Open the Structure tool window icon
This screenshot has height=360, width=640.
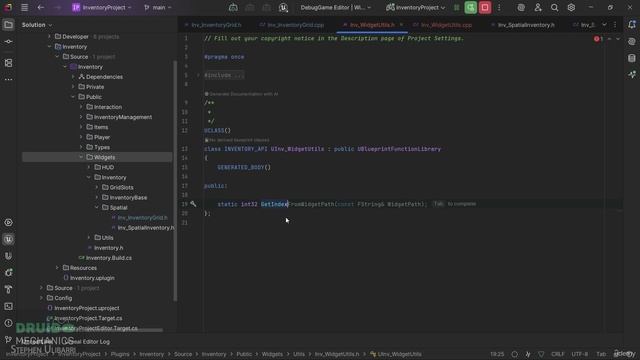(8, 63)
